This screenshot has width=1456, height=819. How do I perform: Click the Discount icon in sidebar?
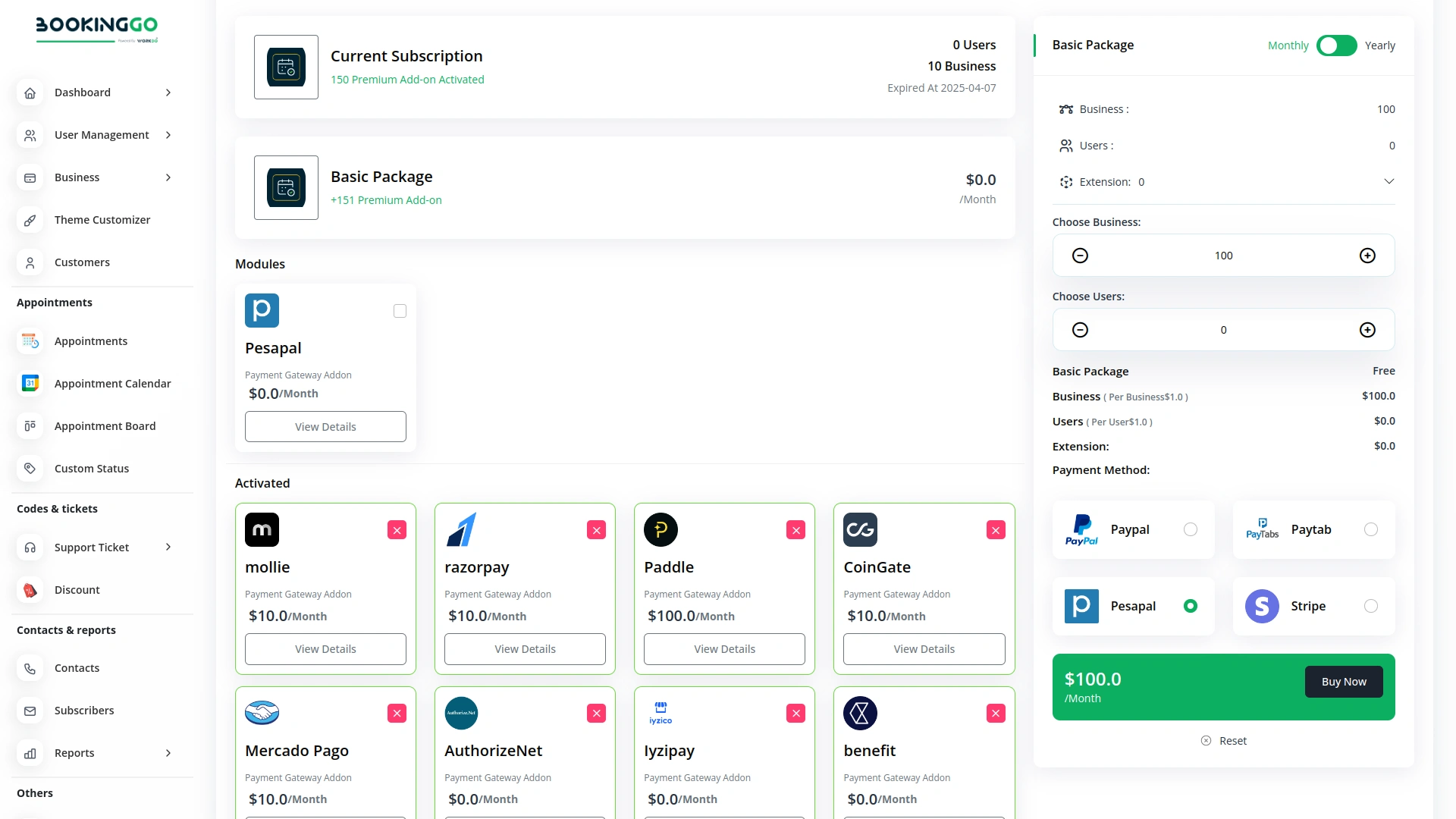tap(30, 589)
